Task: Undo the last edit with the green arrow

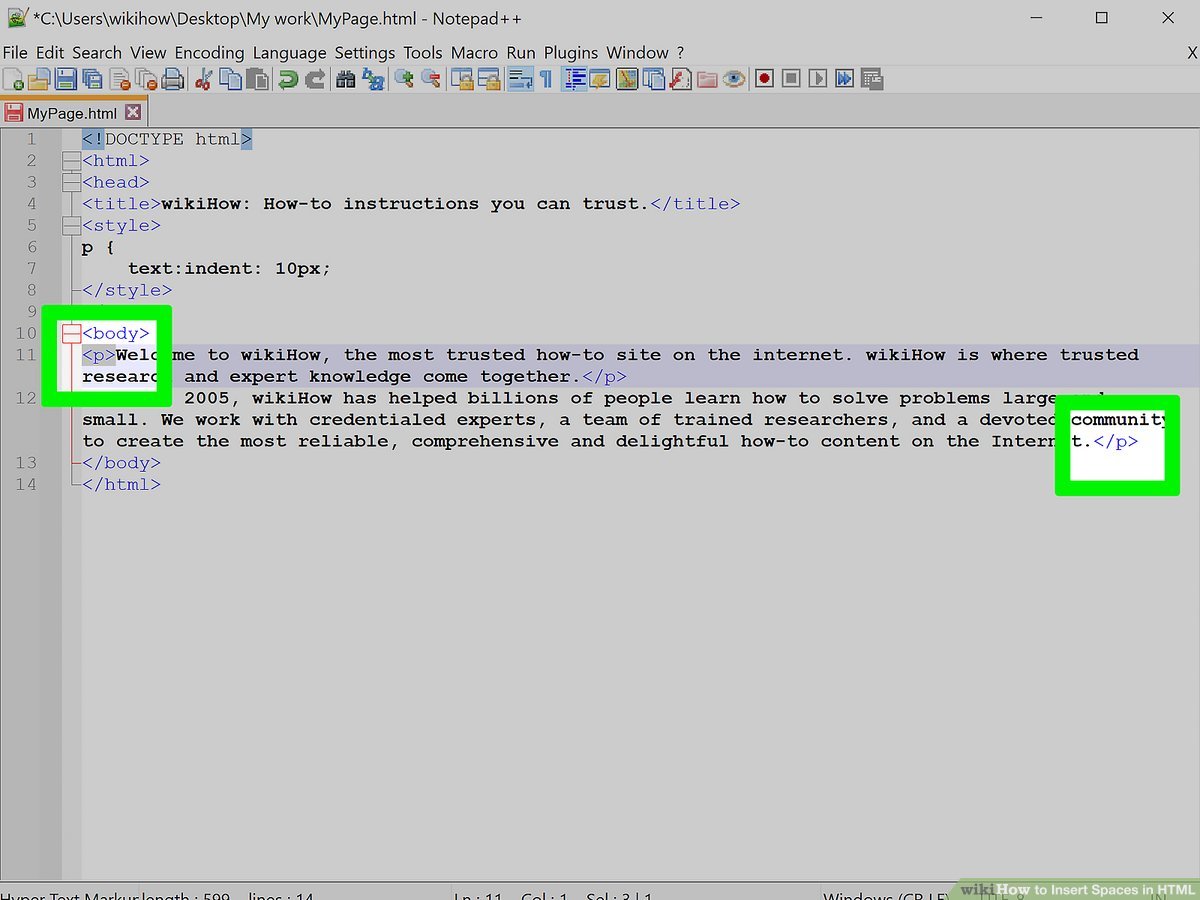Action: [288, 79]
